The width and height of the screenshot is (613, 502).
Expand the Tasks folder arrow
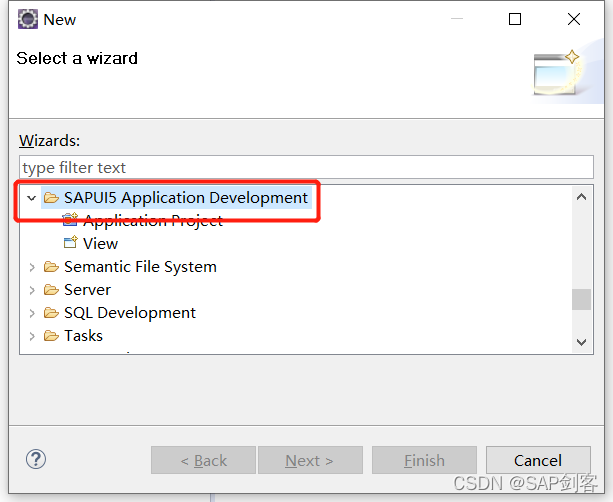[x=32, y=336]
